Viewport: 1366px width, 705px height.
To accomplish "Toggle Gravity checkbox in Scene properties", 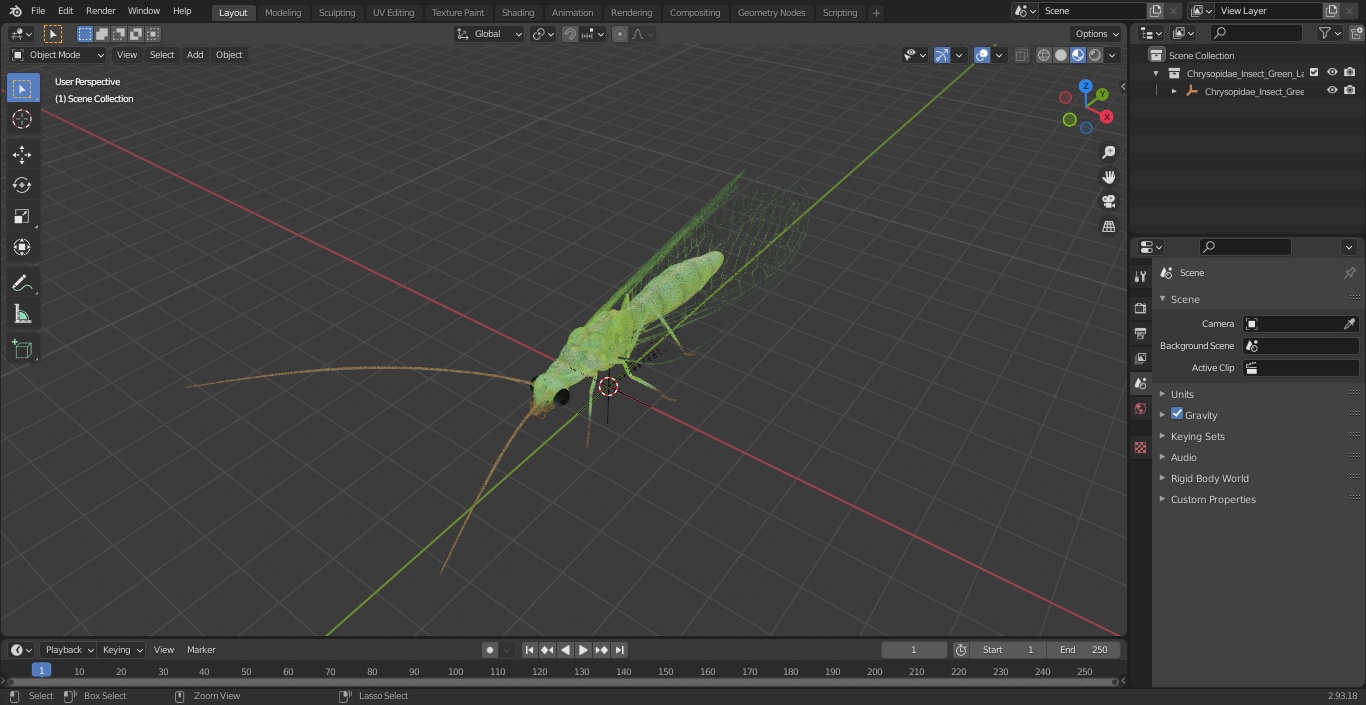I will coord(1177,414).
